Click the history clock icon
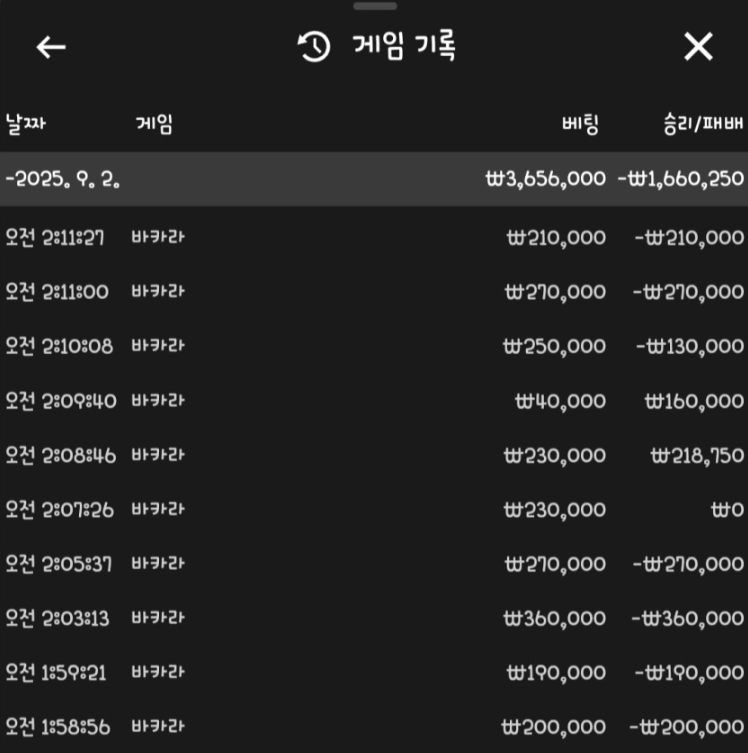Image resolution: width=748 pixels, height=753 pixels. 314,47
